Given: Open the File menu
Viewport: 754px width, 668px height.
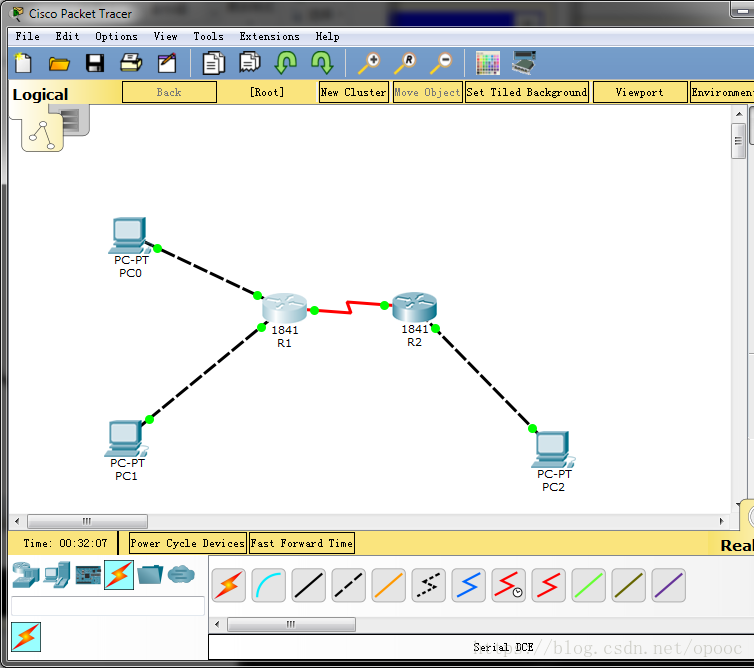Looking at the screenshot, I should coord(27,37).
